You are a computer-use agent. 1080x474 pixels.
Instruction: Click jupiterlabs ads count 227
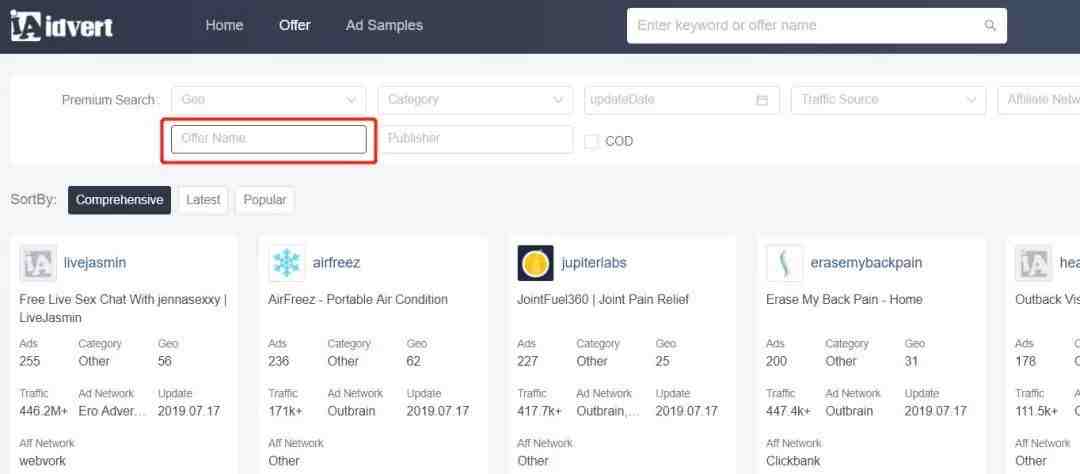click(528, 361)
